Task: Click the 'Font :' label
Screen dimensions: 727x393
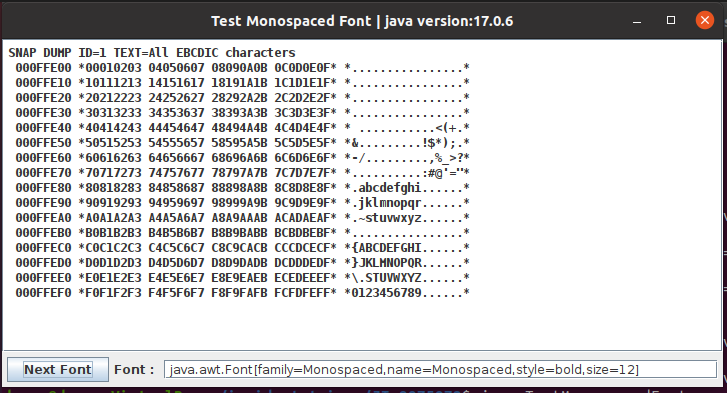Action: (x=134, y=369)
